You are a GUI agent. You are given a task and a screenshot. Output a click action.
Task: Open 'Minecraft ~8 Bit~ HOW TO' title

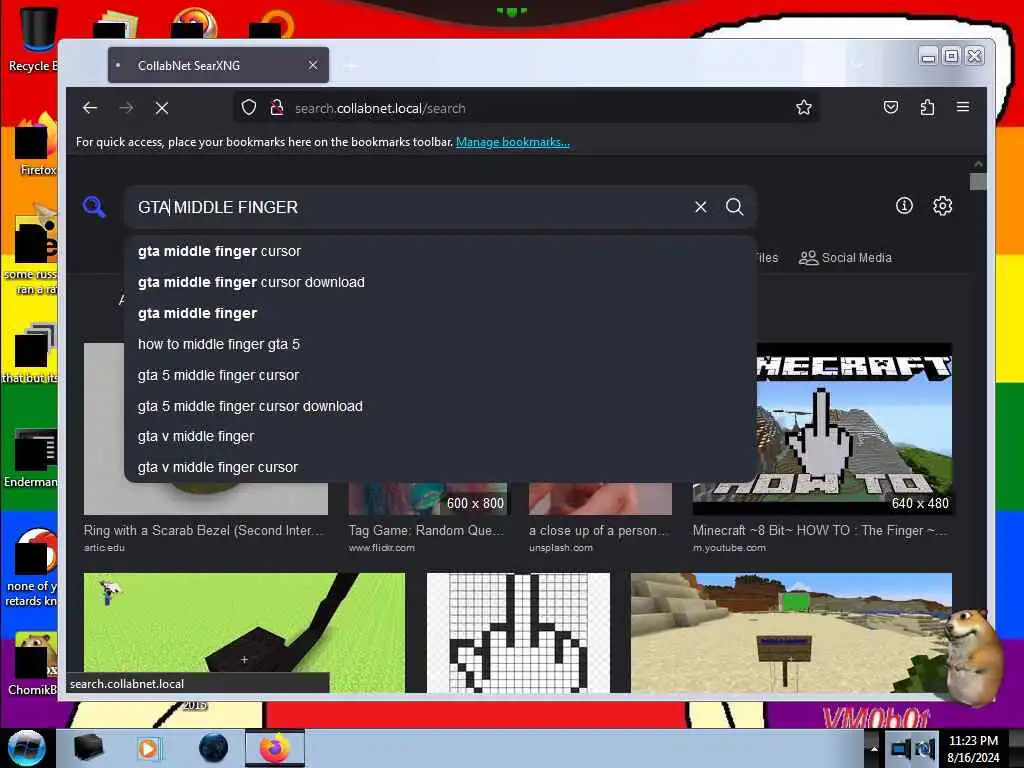click(820, 530)
